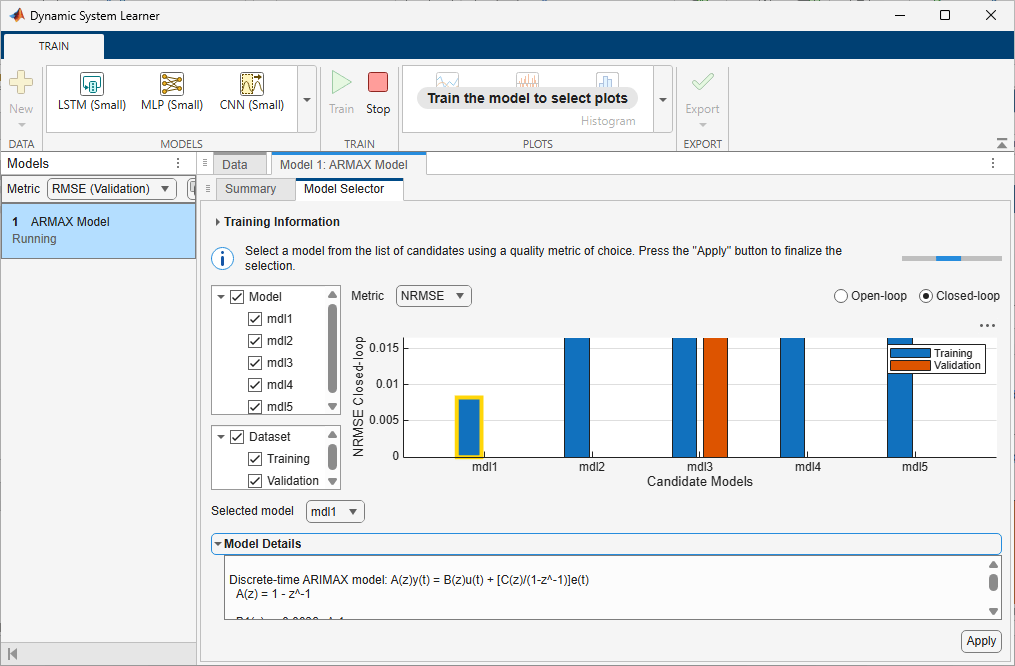Click the mdl2 training bar in chart
The image size is (1015, 666).
click(577, 397)
